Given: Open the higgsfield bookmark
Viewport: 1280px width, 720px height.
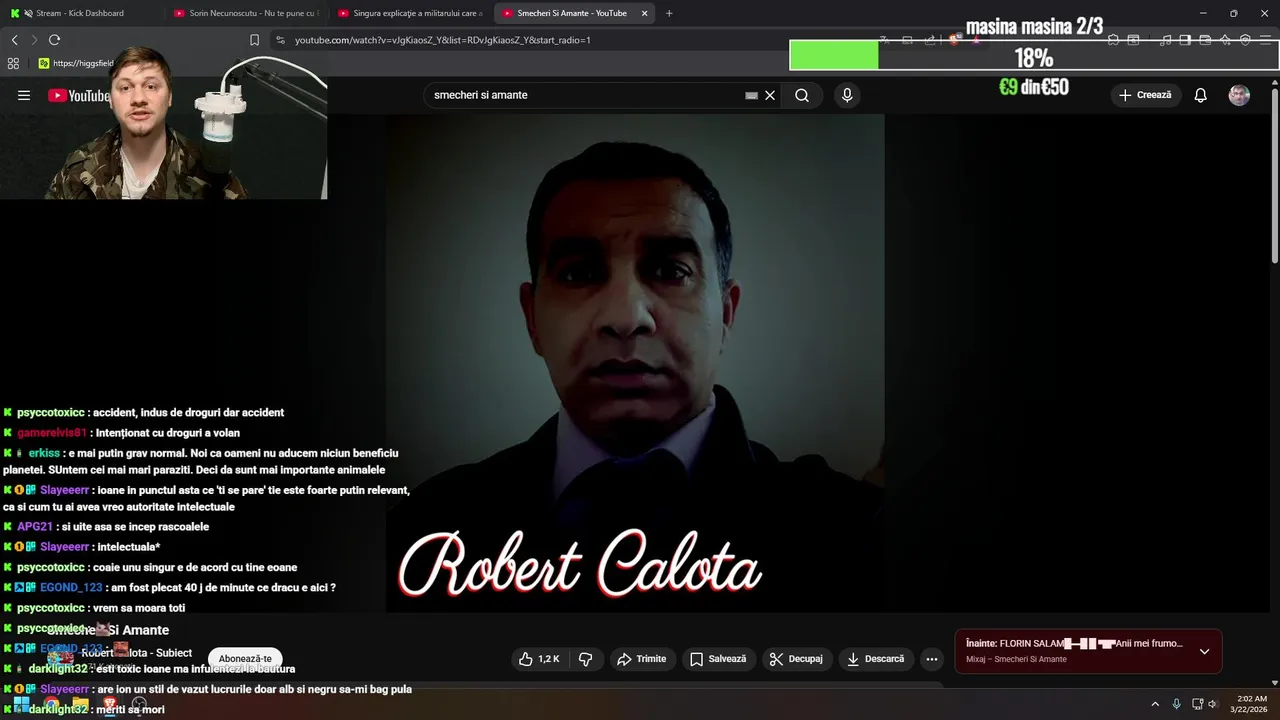Looking at the screenshot, I should (x=76, y=63).
